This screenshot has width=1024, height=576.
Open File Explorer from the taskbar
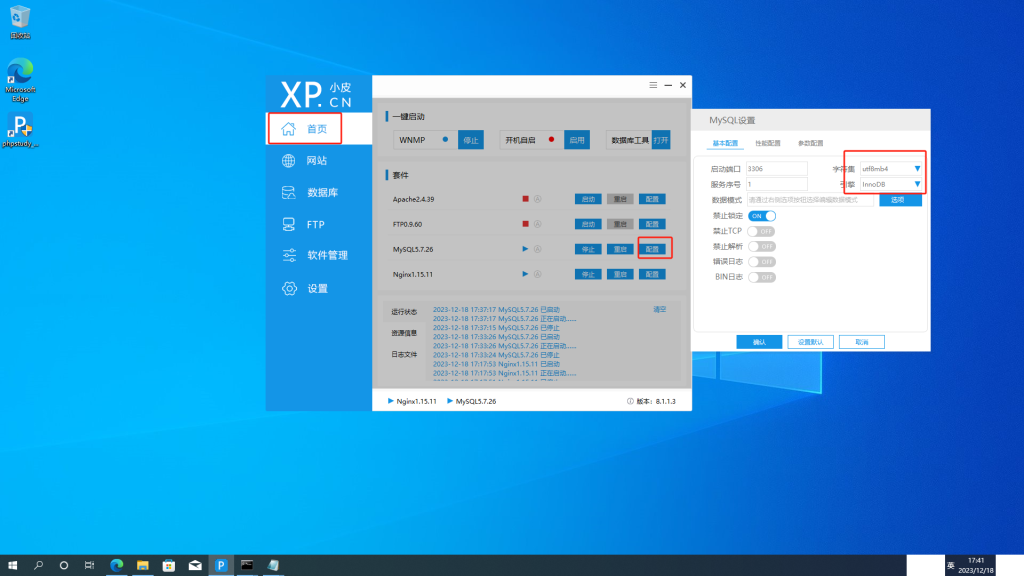click(142, 565)
